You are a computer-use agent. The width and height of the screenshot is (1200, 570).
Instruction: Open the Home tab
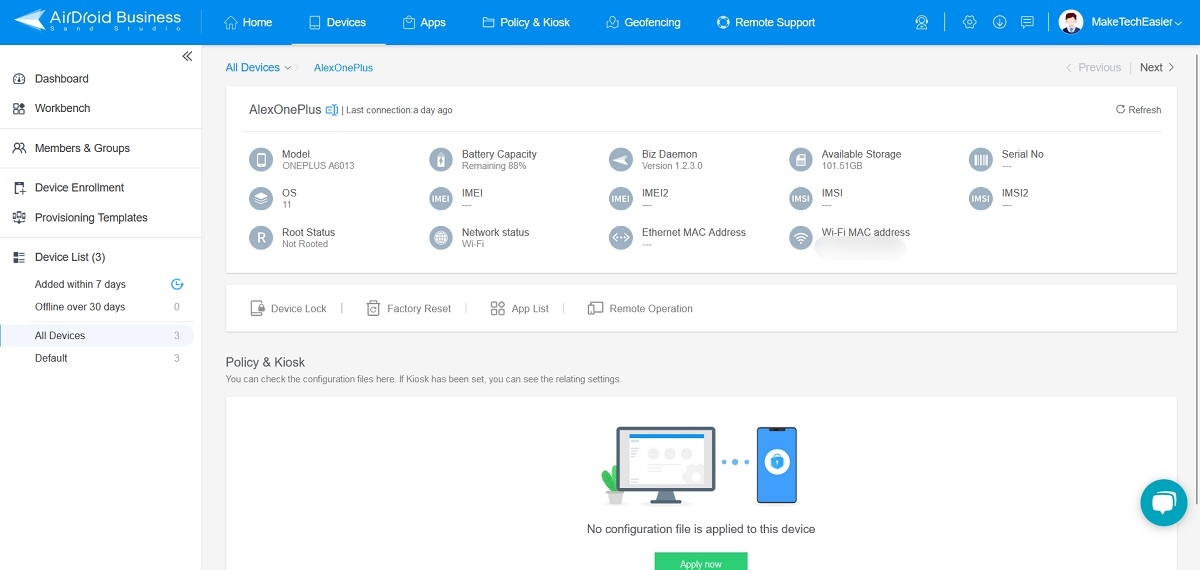[248, 22]
